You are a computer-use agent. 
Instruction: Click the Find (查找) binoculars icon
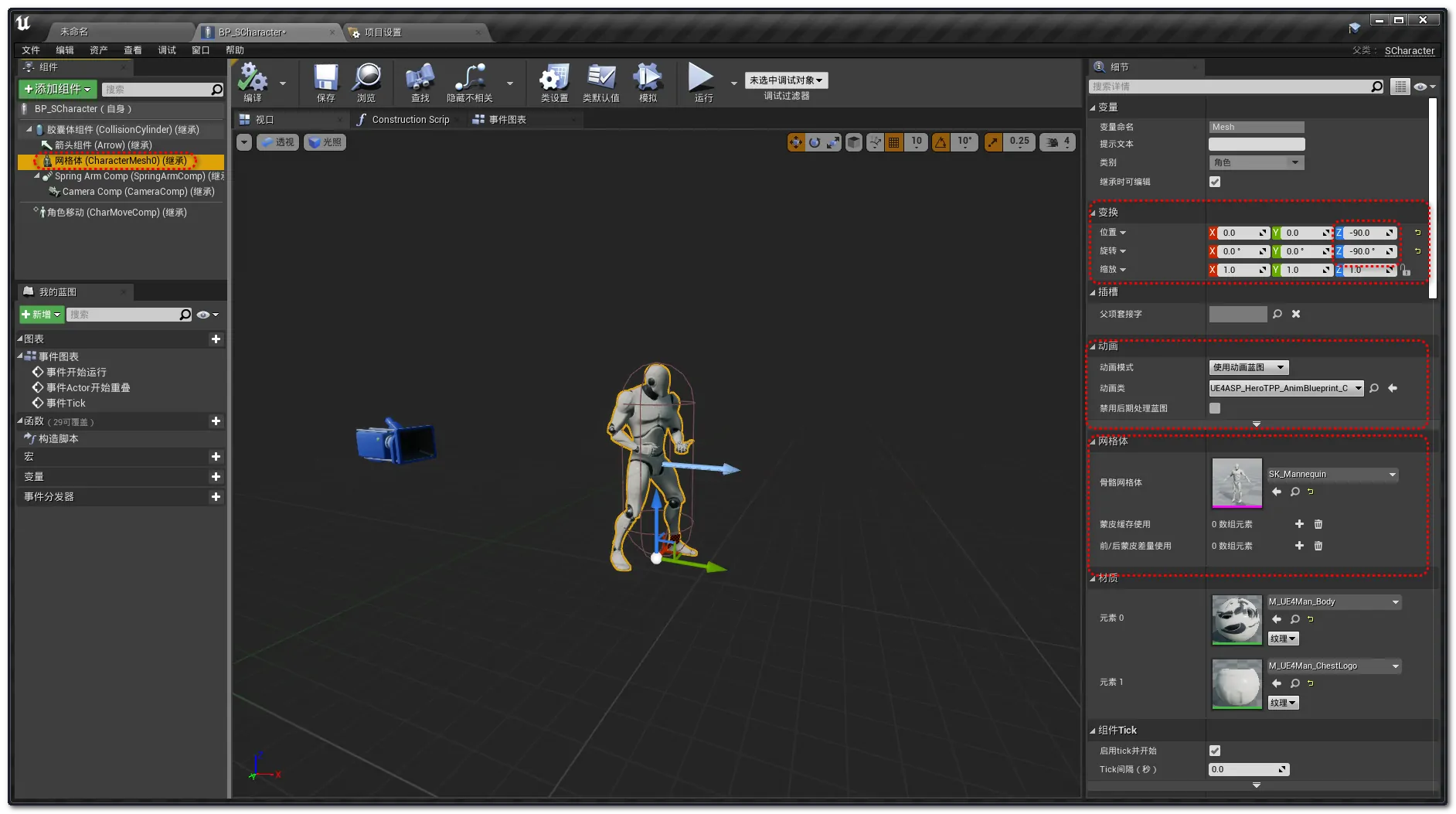click(x=420, y=81)
